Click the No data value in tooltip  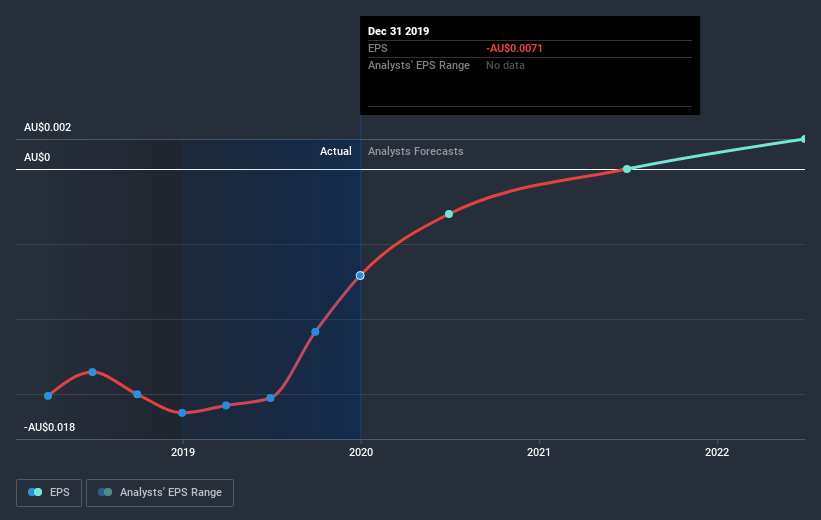click(x=505, y=65)
